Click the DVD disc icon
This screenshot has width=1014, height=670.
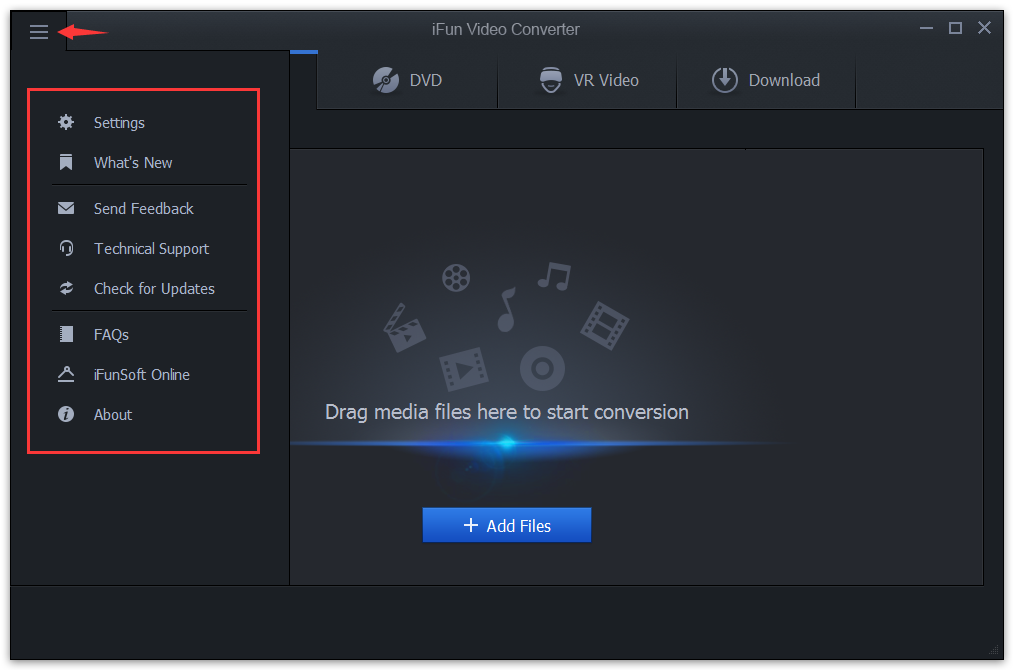click(385, 80)
